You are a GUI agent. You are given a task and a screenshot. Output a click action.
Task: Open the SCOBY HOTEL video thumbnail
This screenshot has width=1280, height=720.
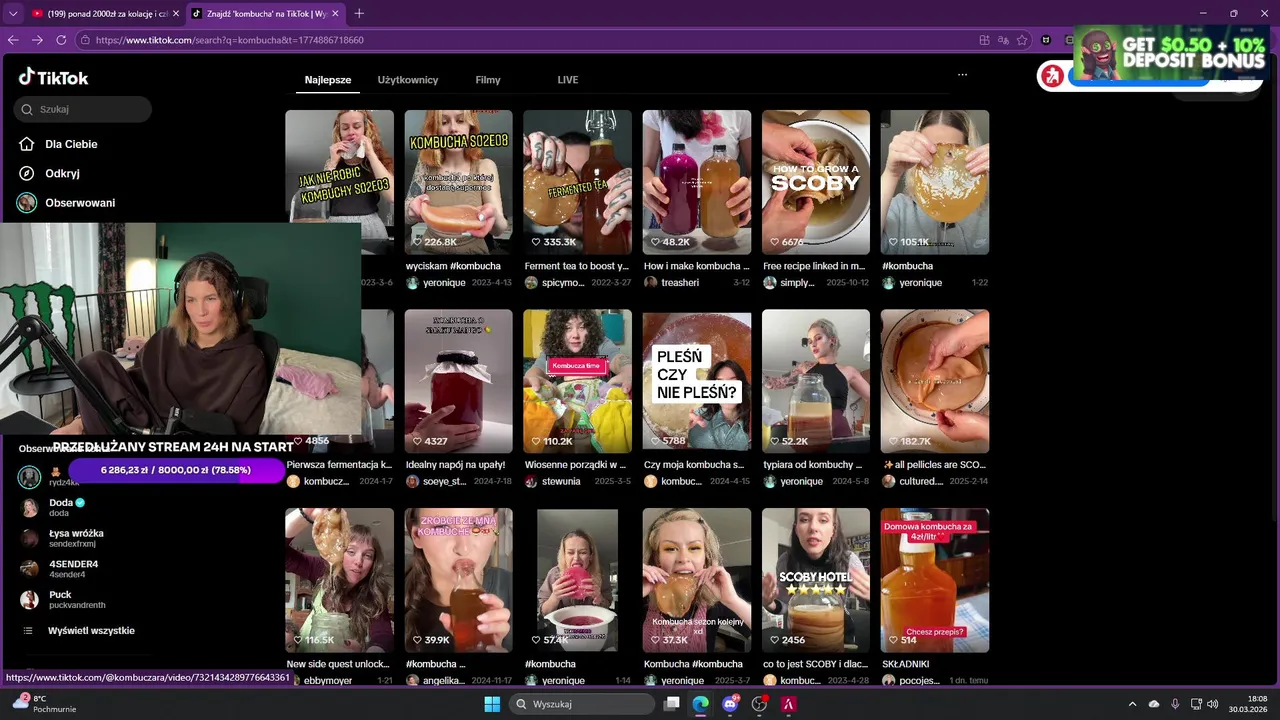point(816,580)
